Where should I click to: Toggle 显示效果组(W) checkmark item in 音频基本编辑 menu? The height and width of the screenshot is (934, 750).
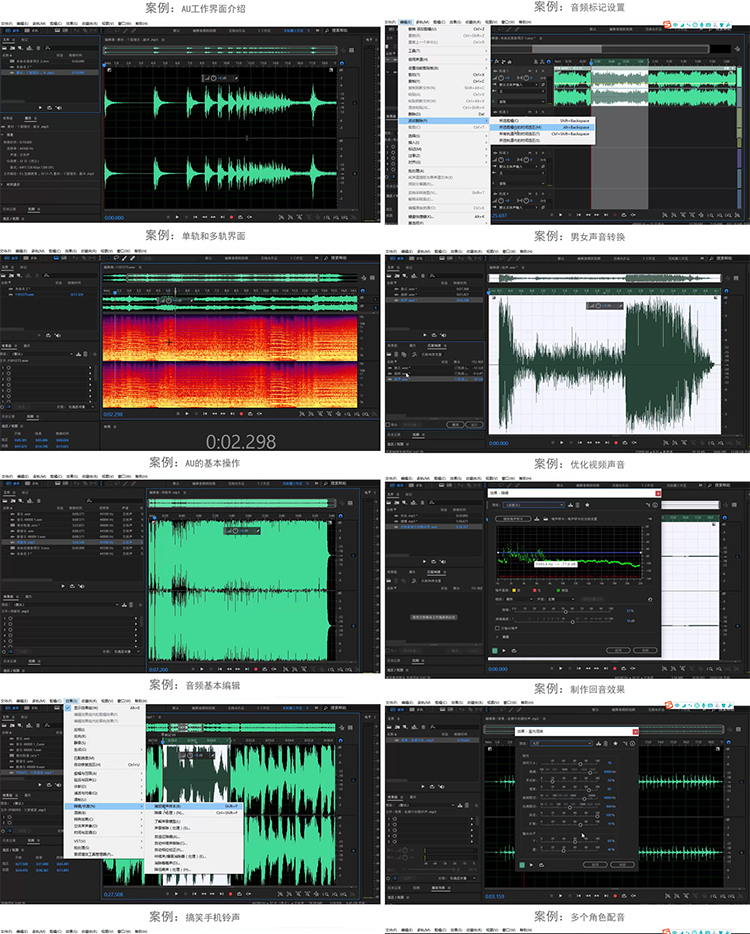104,708
